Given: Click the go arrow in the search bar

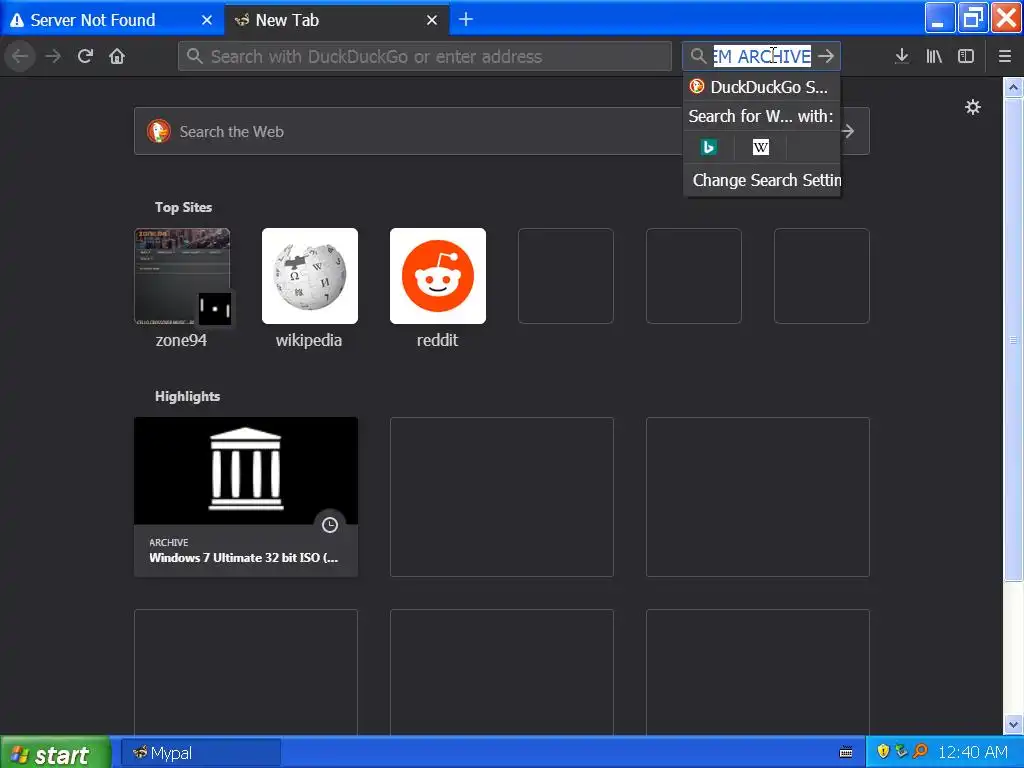Looking at the screenshot, I should 826,56.
